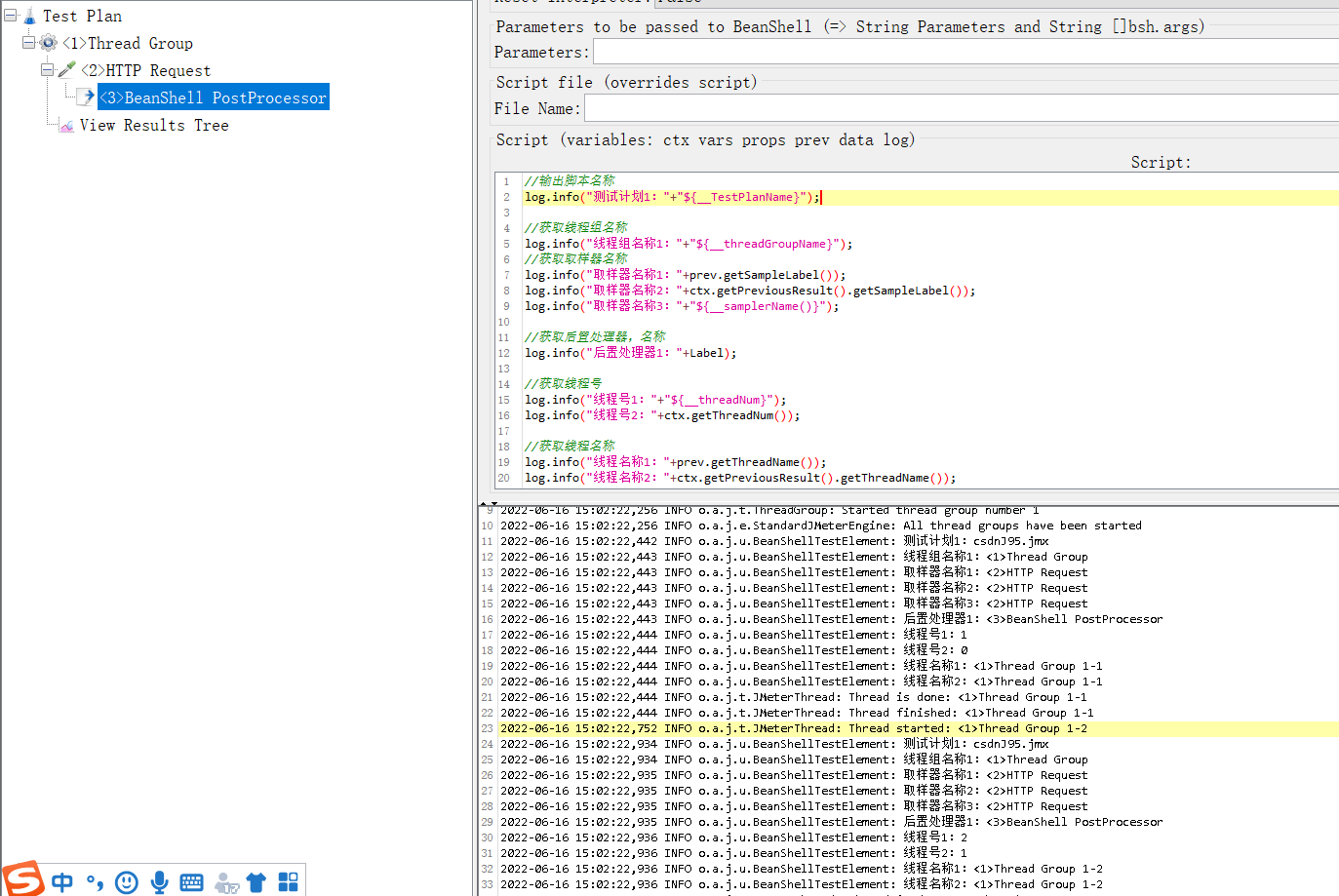Open the soft keyboard icon in Sogou toolbar

point(192,882)
